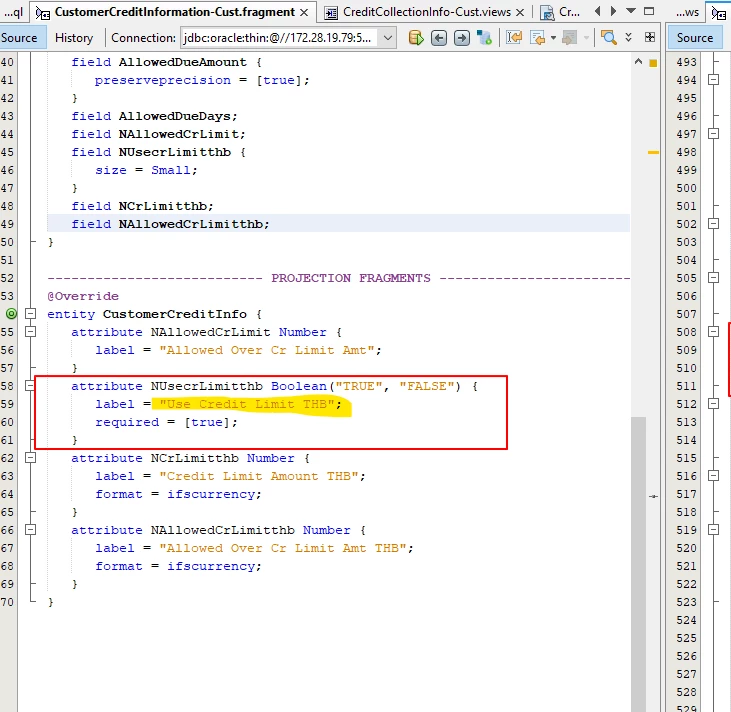This screenshot has width=731, height=712.
Task: Click "field AllowedDueDays;" on line 43
Action: coord(154,116)
